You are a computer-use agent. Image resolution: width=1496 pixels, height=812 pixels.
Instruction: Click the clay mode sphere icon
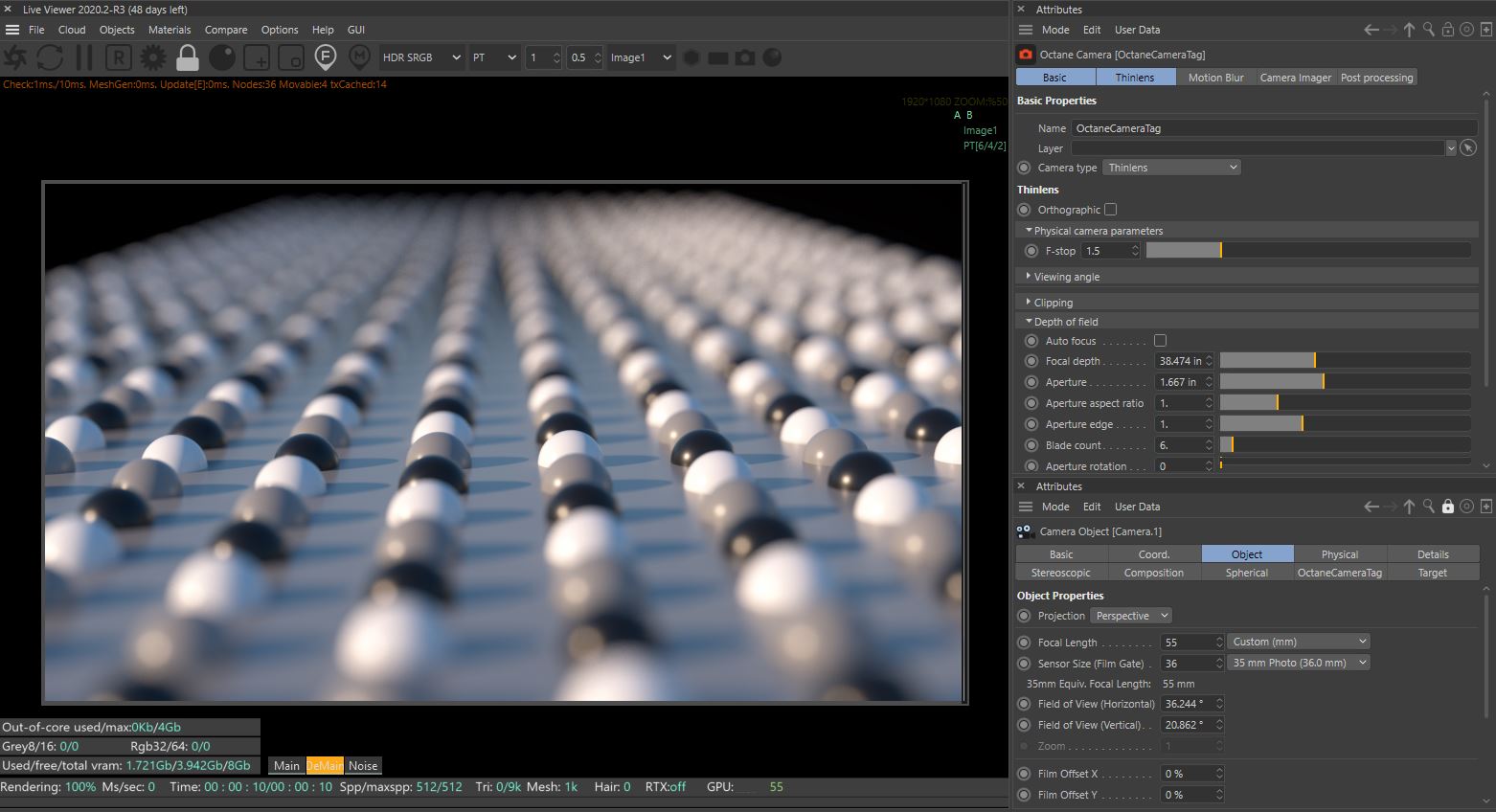(222, 57)
